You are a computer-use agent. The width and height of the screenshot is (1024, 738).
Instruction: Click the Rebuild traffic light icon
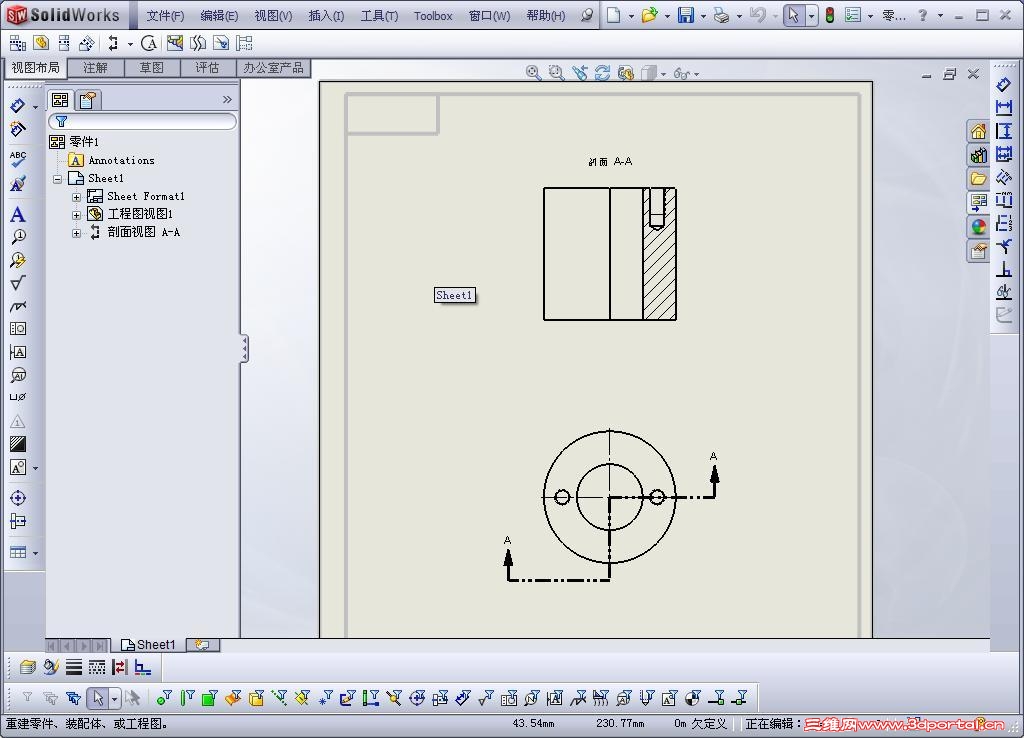(829, 15)
